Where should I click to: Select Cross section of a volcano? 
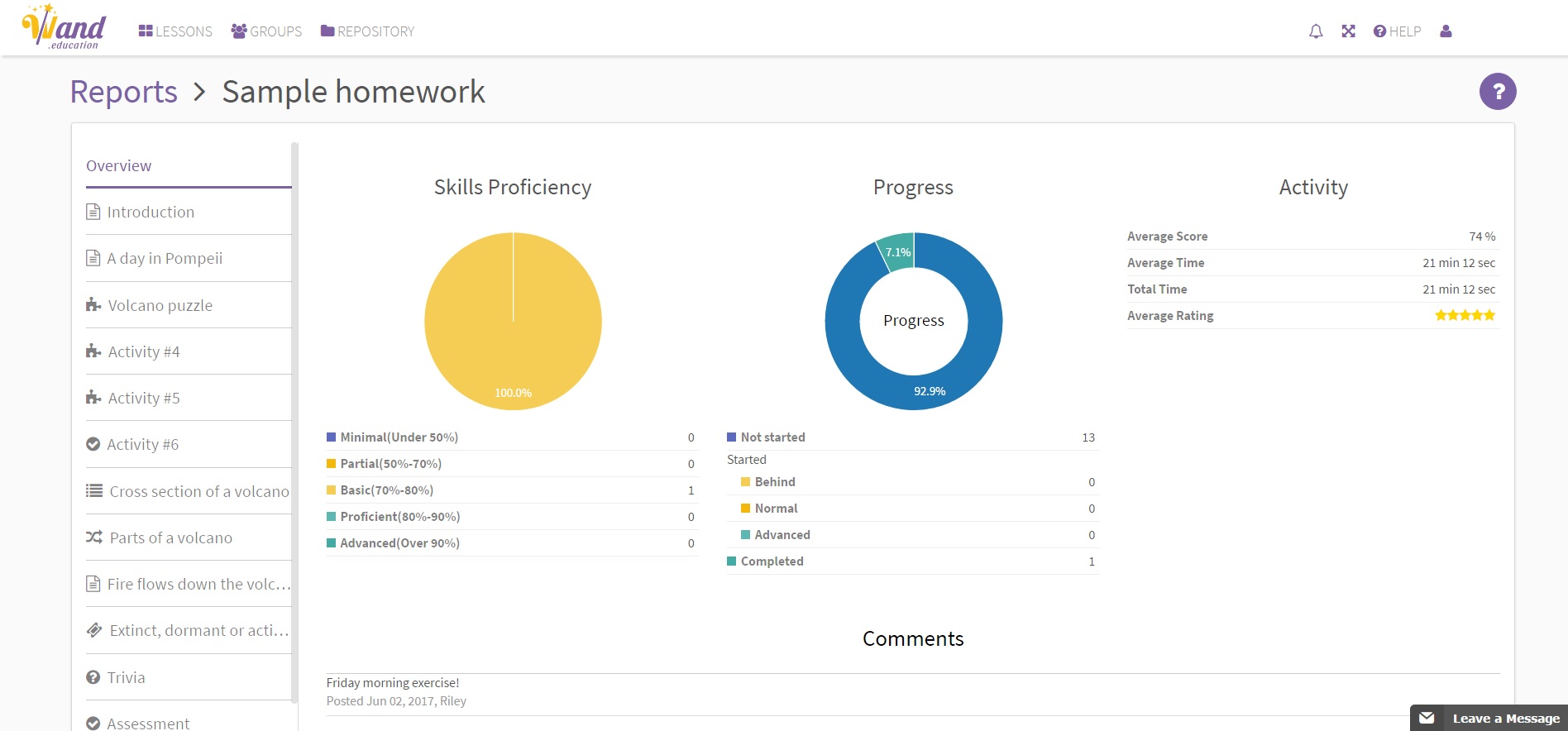198,491
